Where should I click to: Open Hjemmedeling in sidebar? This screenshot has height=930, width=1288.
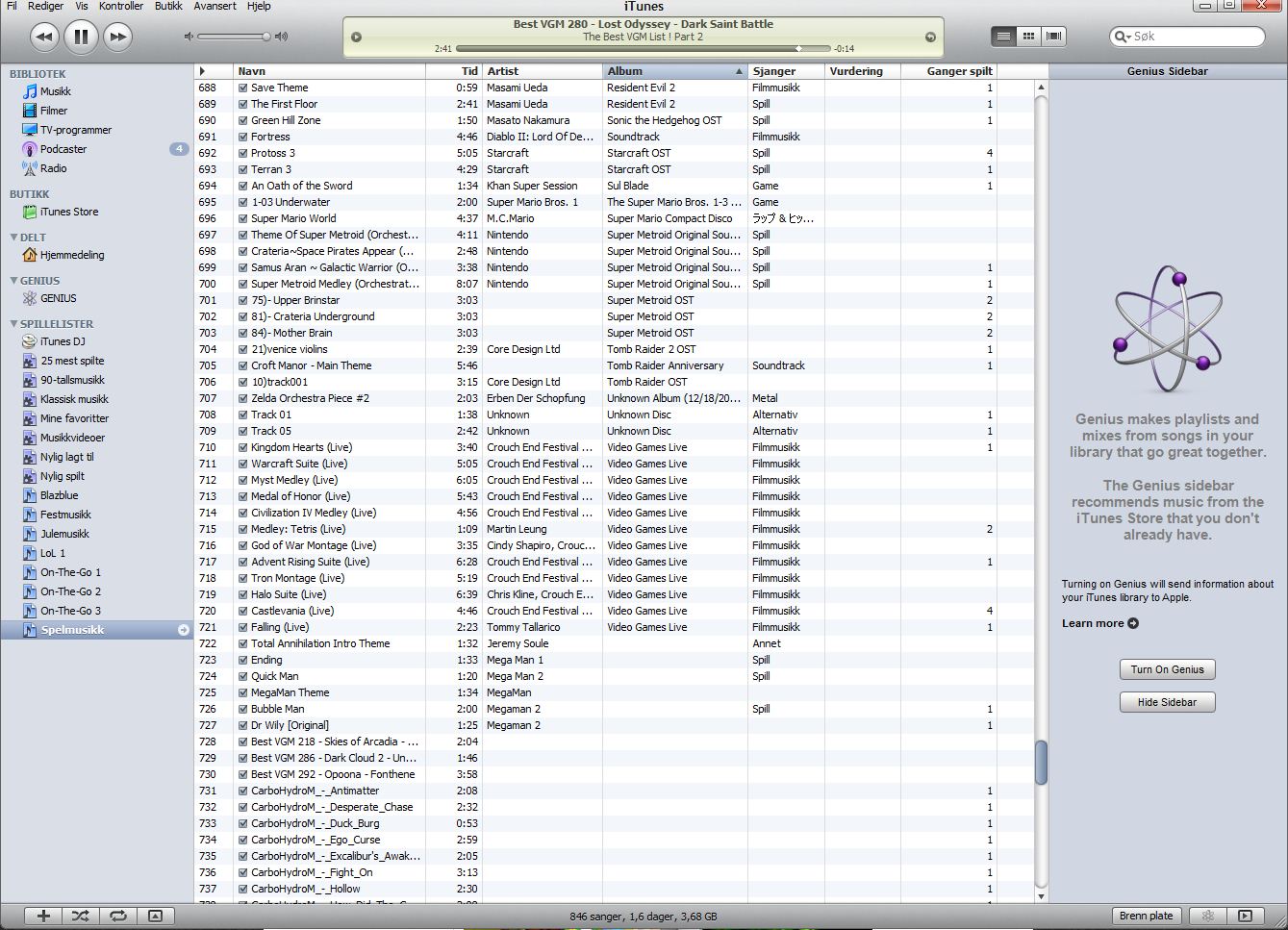pos(72,255)
